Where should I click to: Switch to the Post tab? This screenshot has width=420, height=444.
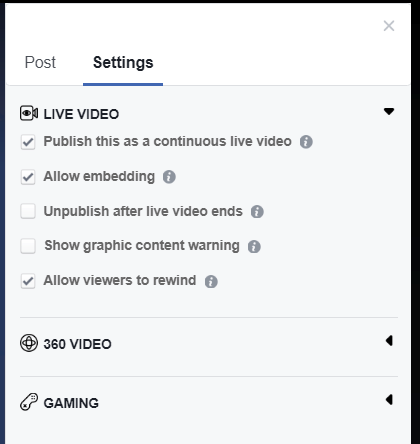point(40,62)
